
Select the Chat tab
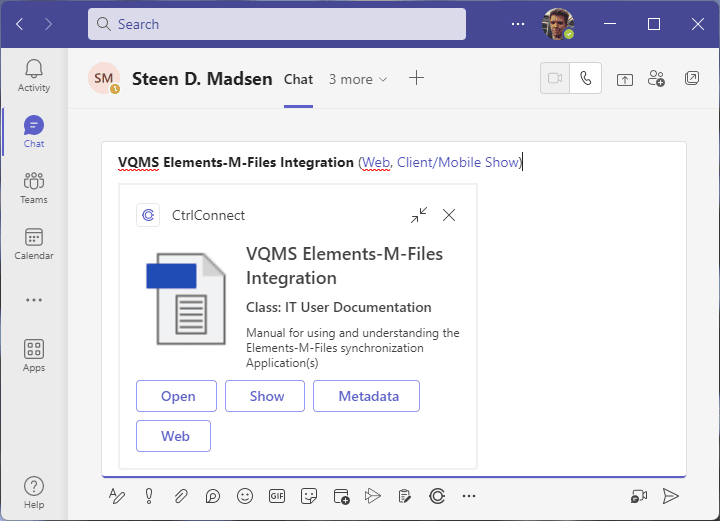point(298,79)
